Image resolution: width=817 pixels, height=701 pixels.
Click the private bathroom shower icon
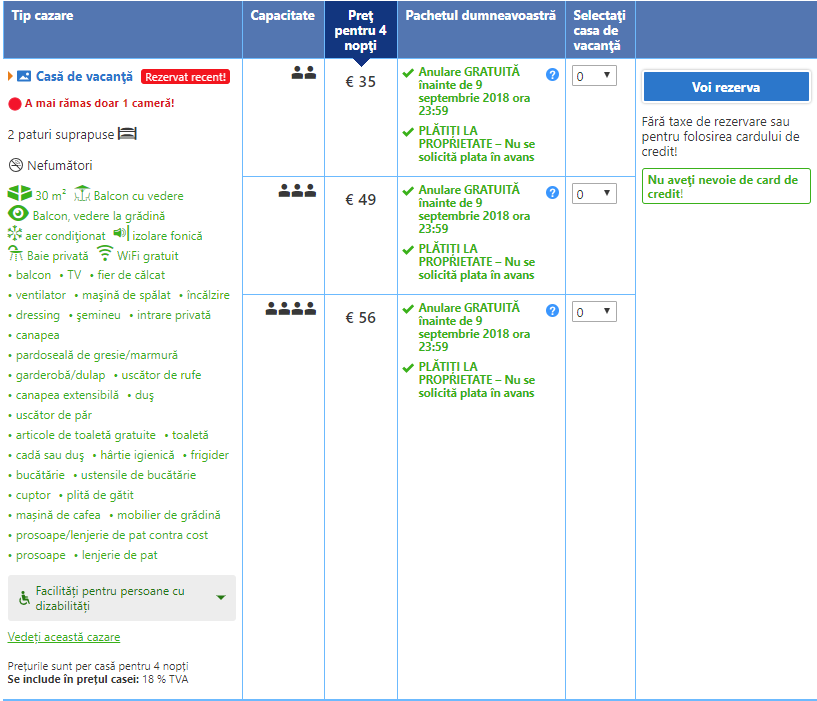(16, 254)
